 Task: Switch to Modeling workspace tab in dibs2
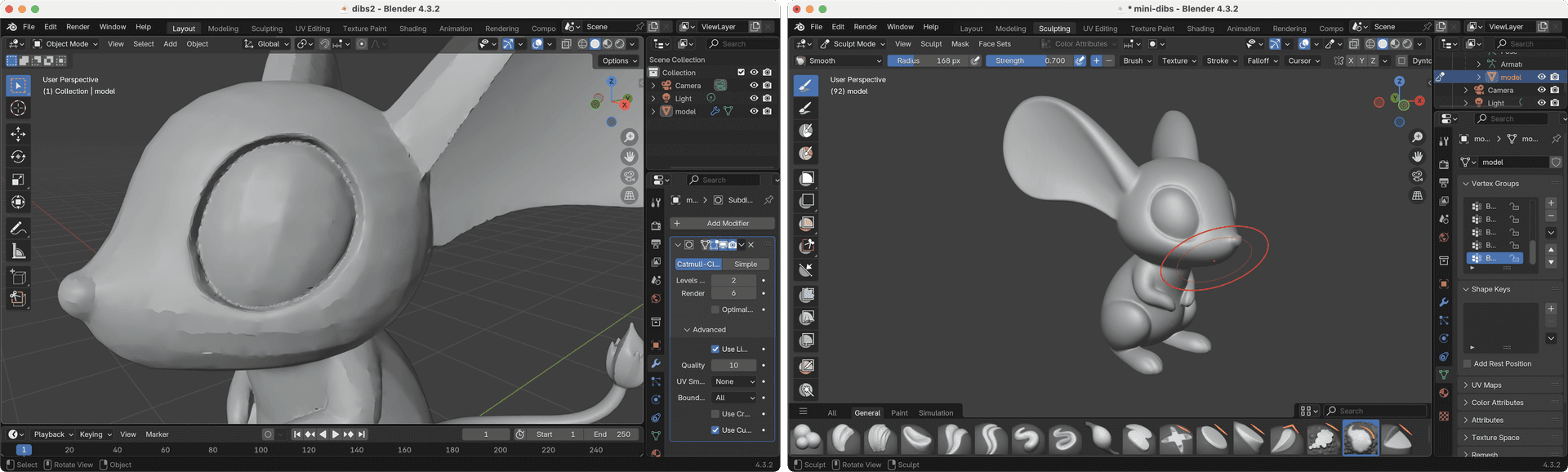[222, 29]
